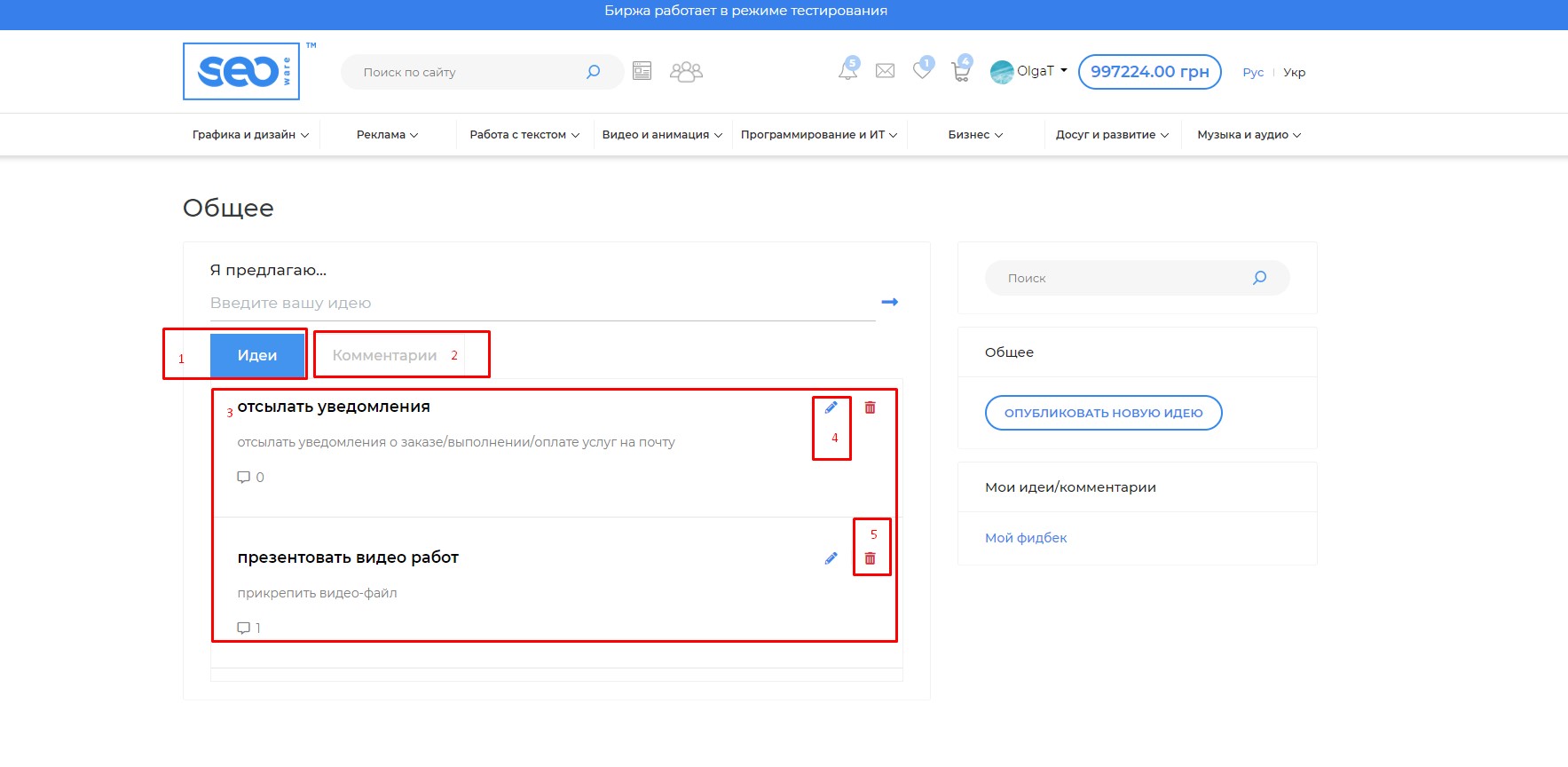Delete the idea 'презентовать видео работ'
The width and height of the screenshot is (1568, 767).
(870, 558)
